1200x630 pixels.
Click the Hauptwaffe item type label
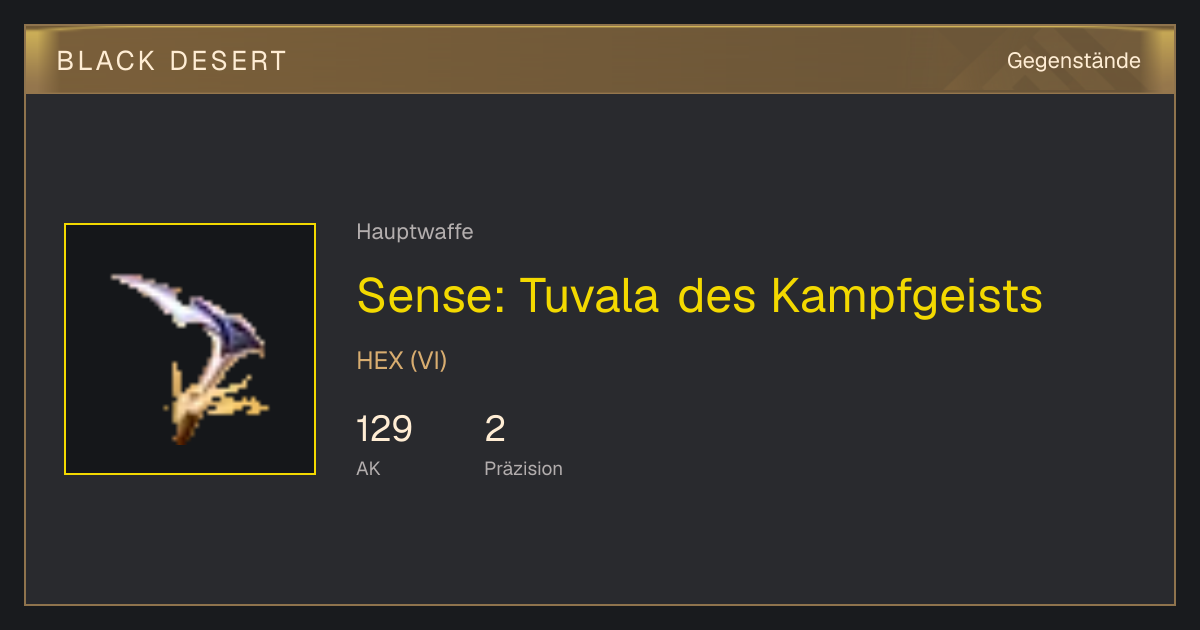coord(415,232)
